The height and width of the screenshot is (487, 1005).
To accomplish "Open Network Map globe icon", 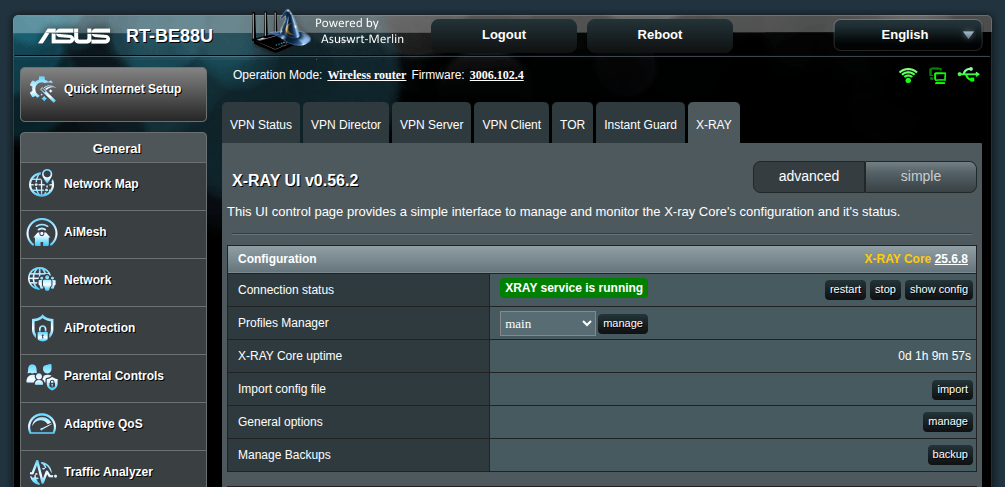I will click(x=42, y=184).
